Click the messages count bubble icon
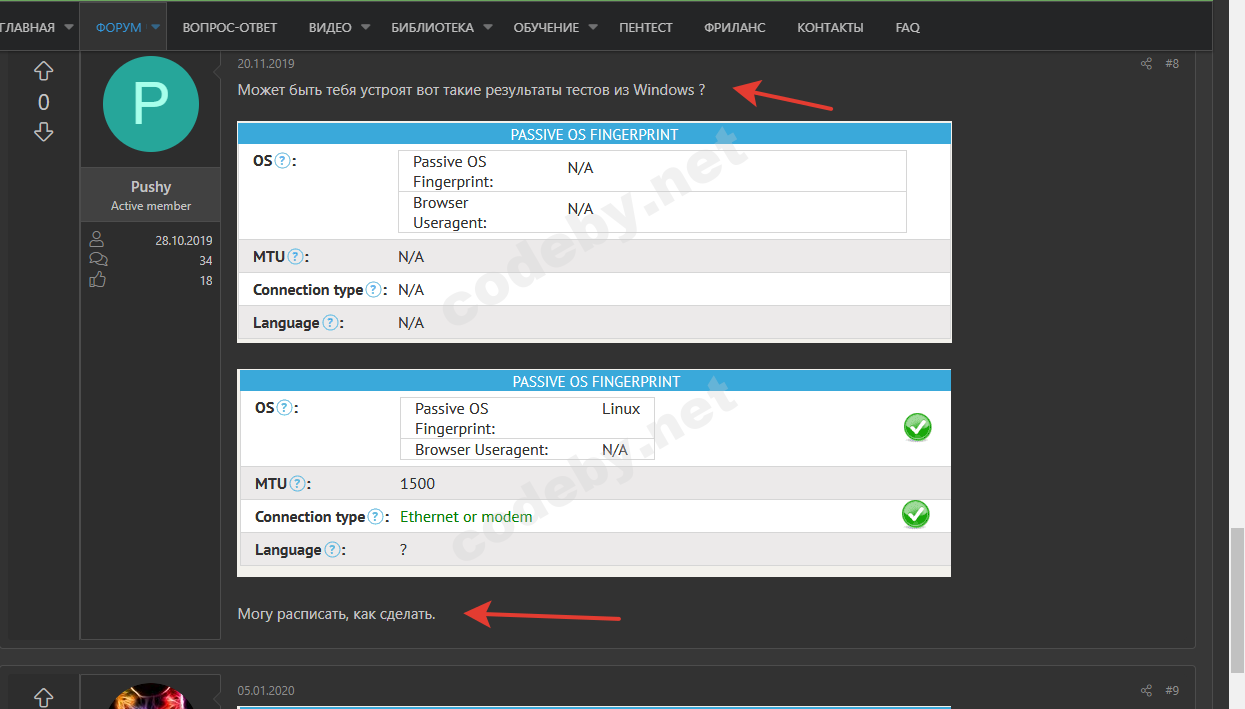 click(x=98, y=260)
